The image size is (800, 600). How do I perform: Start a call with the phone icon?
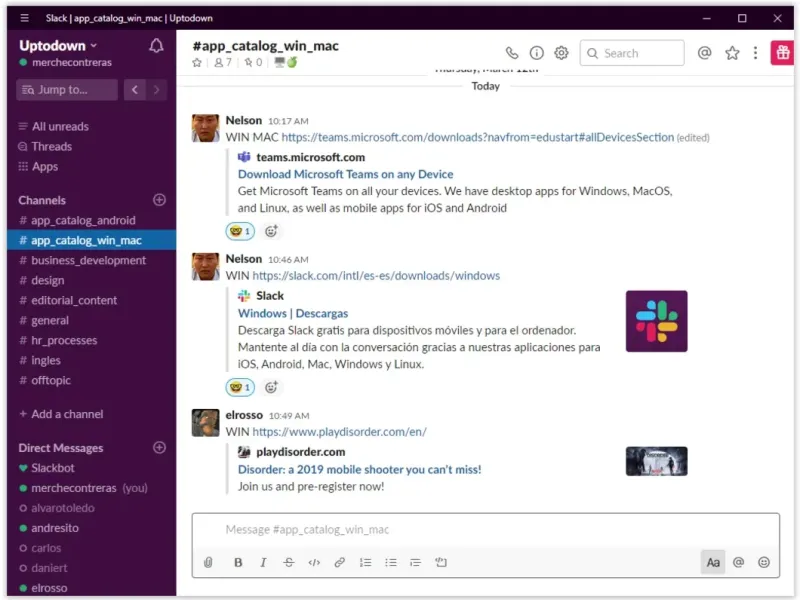pos(512,53)
